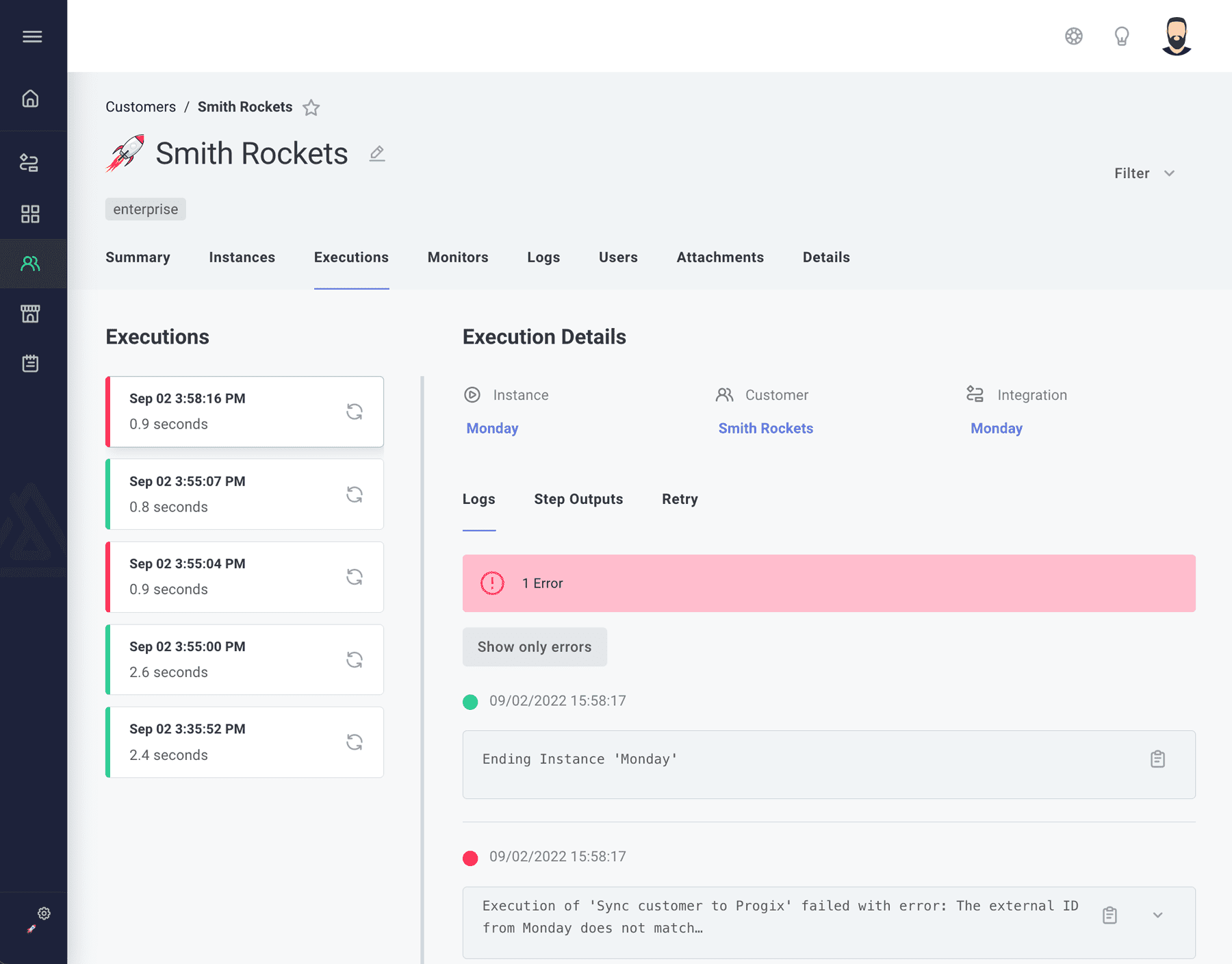The image size is (1232, 964).
Task: Select the home icon in the sidebar
Action: pos(31,100)
